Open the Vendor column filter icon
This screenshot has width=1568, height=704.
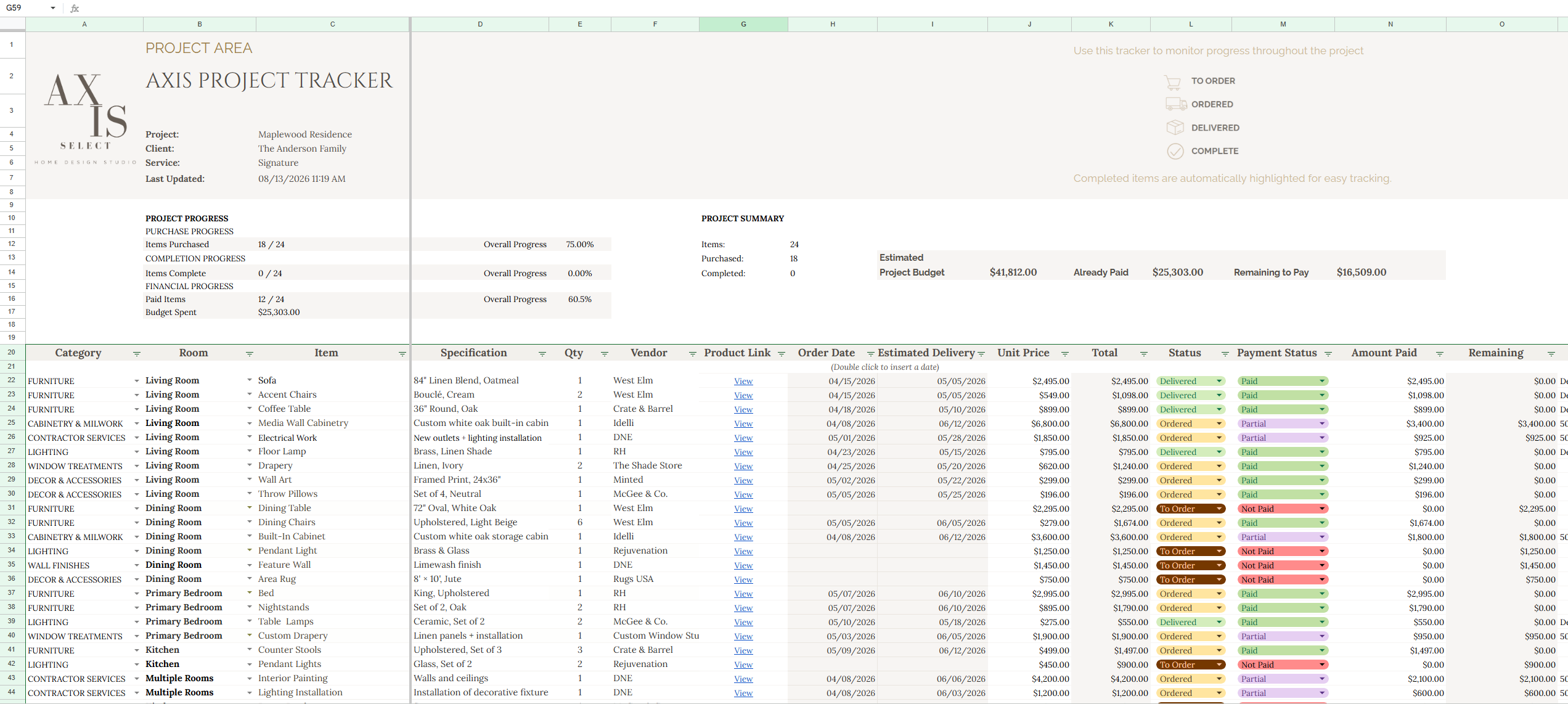pos(693,354)
